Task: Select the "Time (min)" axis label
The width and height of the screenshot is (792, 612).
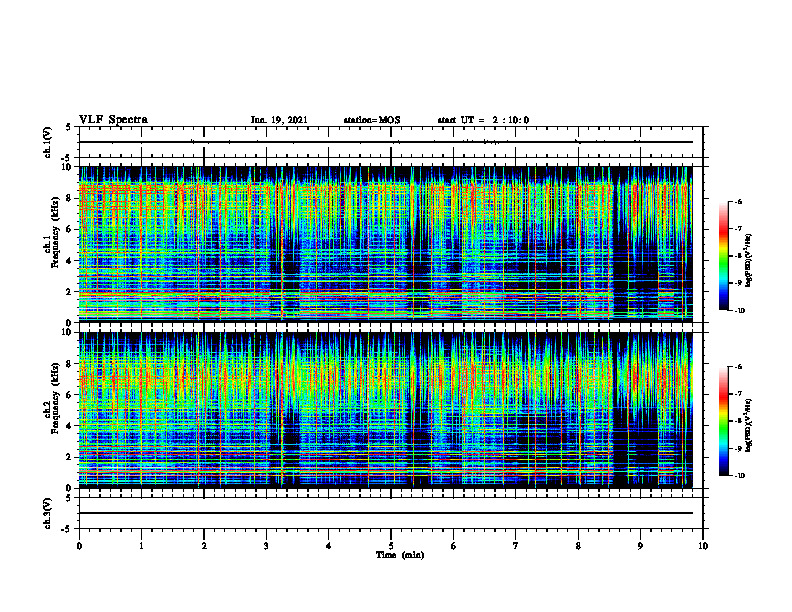Action: pos(400,555)
